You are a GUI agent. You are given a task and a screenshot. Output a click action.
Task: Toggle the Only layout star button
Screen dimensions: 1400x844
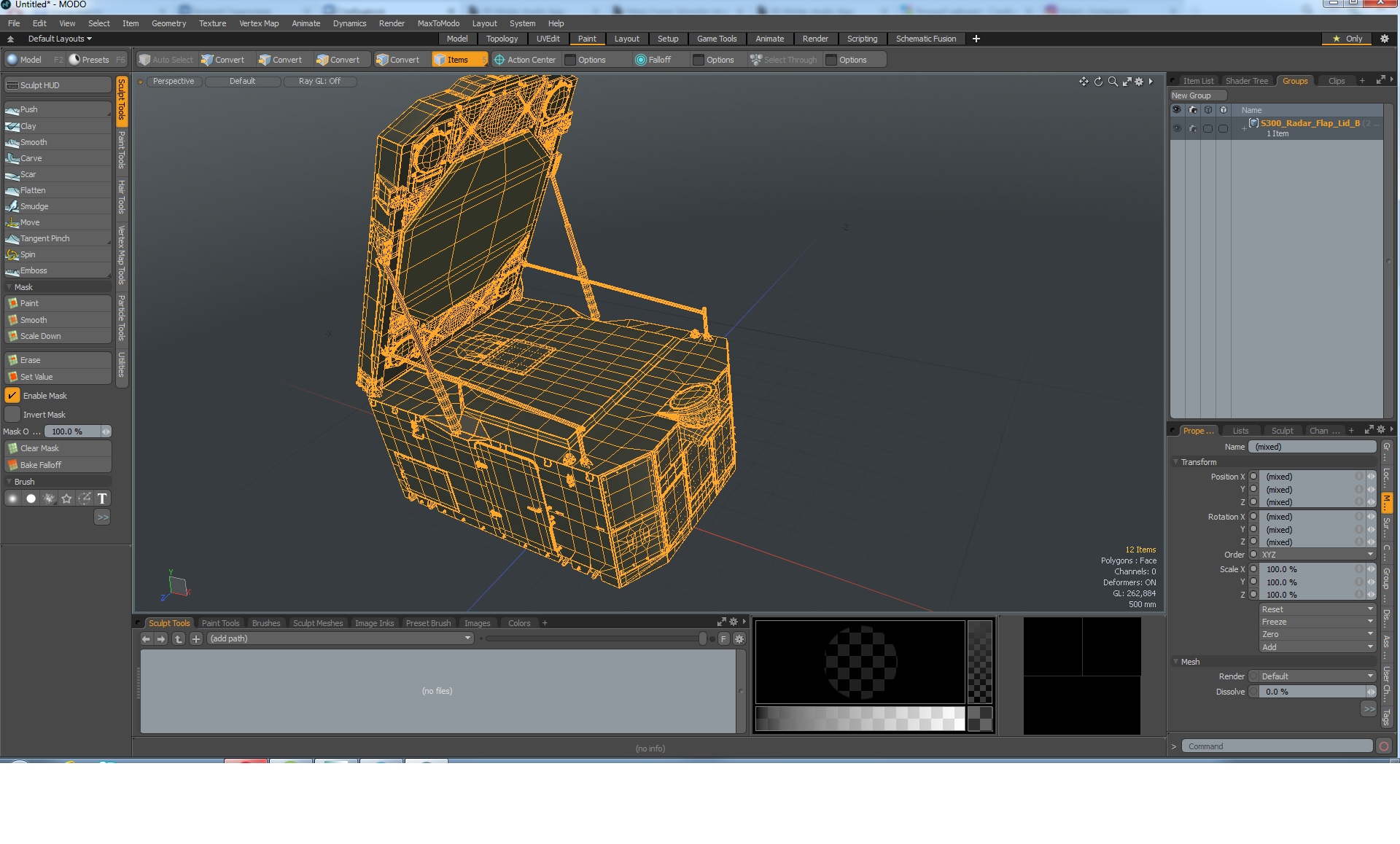coord(1348,39)
